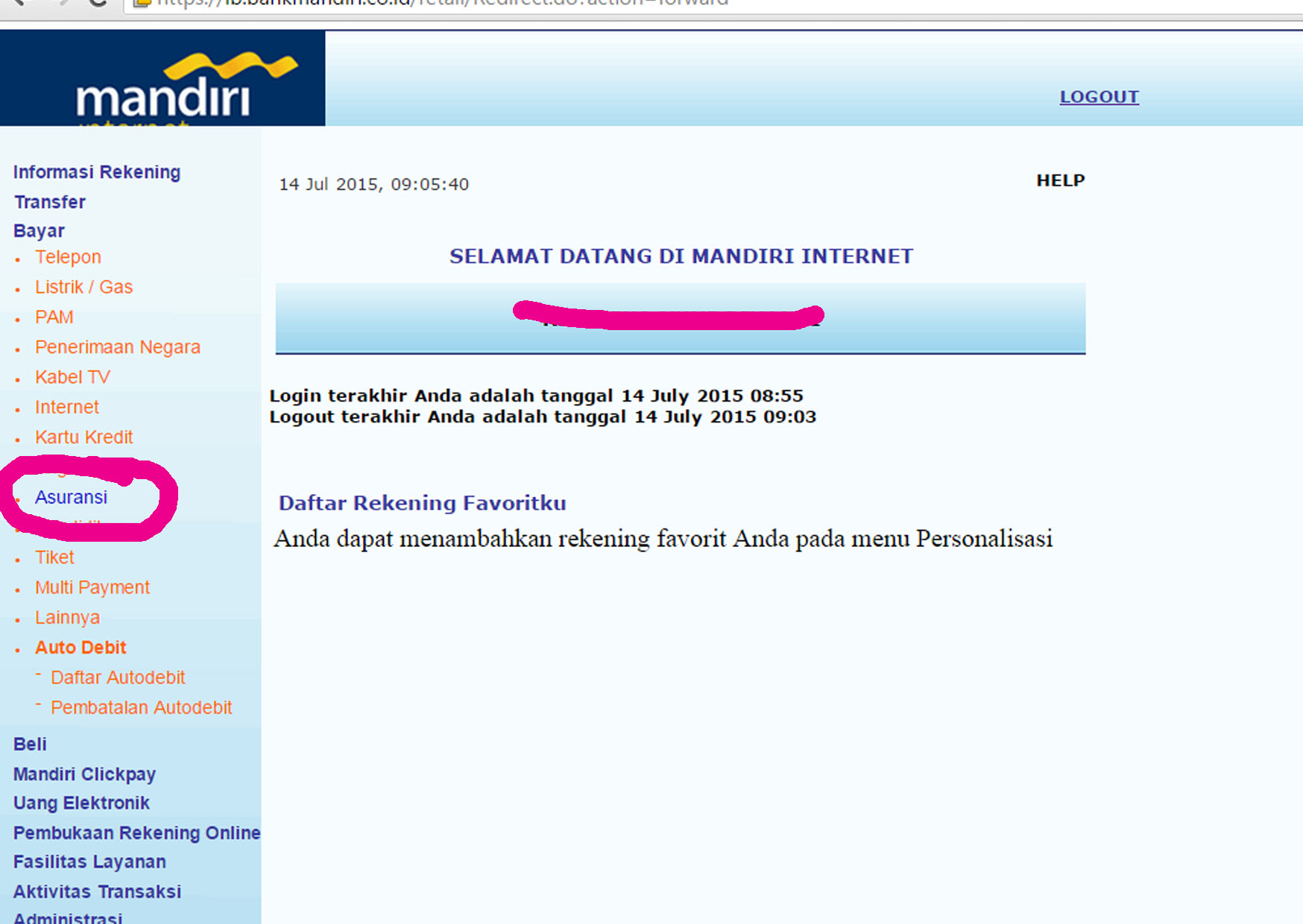
Task: Open Pembatalan Autodebit
Action: (142, 707)
